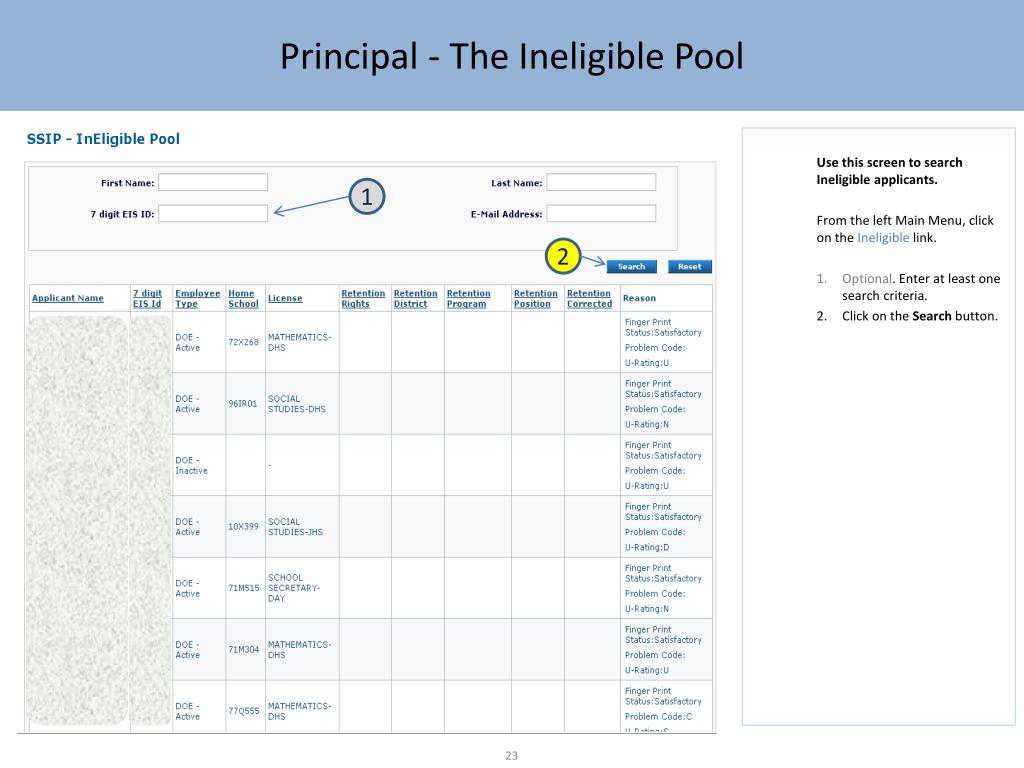Select the E-Mail Address input field
The height and width of the screenshot is (768, 1024).
[x=601, y=214]
